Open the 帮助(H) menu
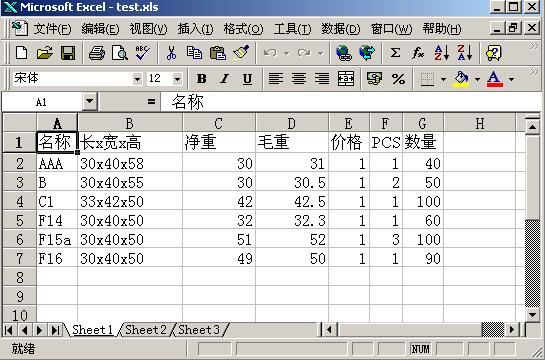 (442, 29)
